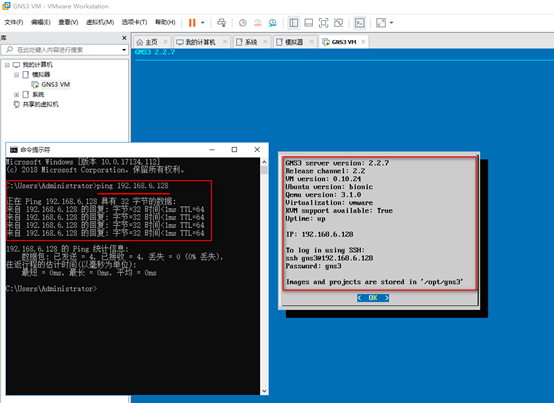Expand the 系统 folder node
This screenshot has height=403, width=554.
16,95
